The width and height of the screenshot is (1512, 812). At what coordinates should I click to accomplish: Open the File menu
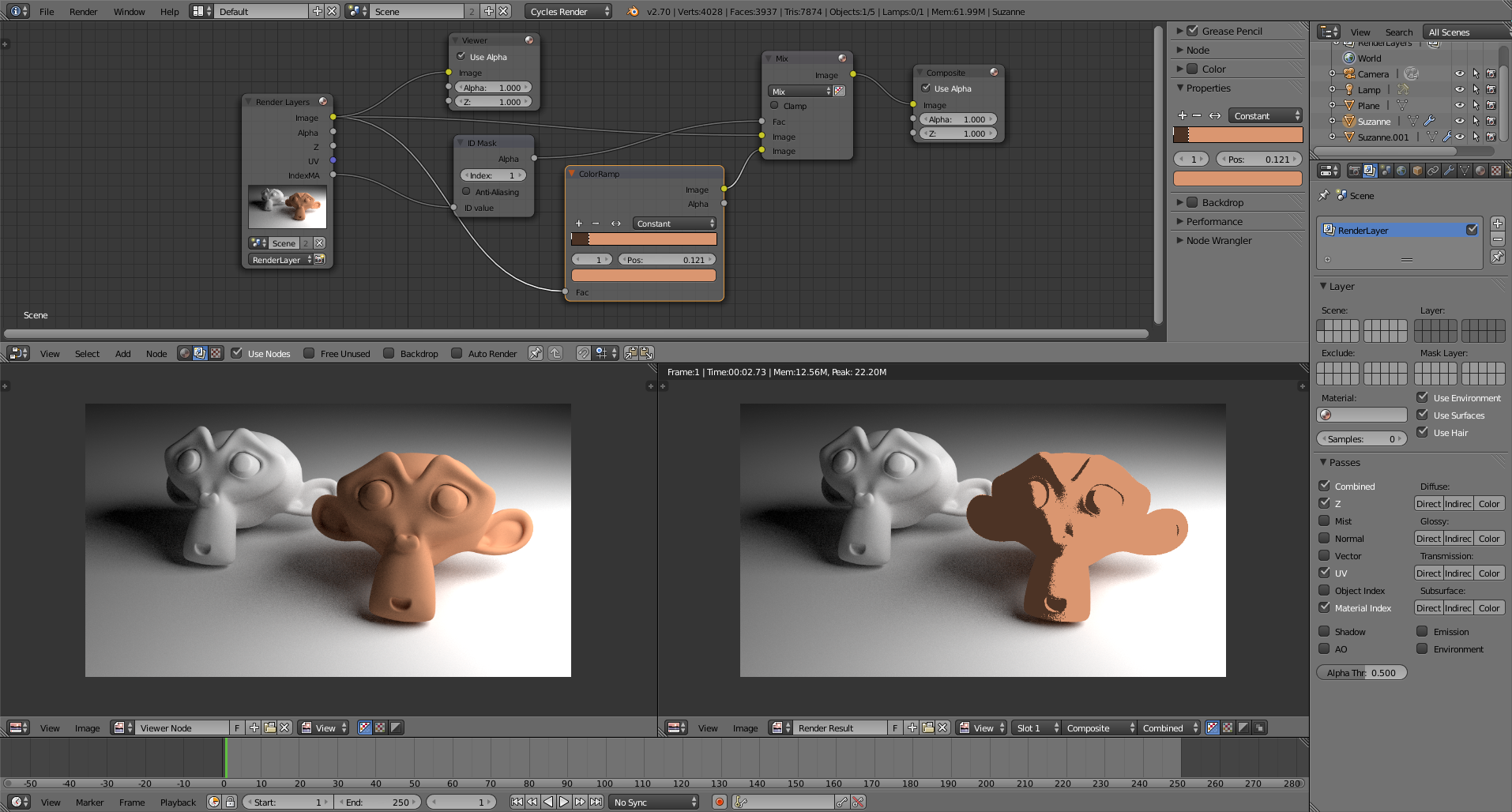pyautogui.click(x=47, y=11)
